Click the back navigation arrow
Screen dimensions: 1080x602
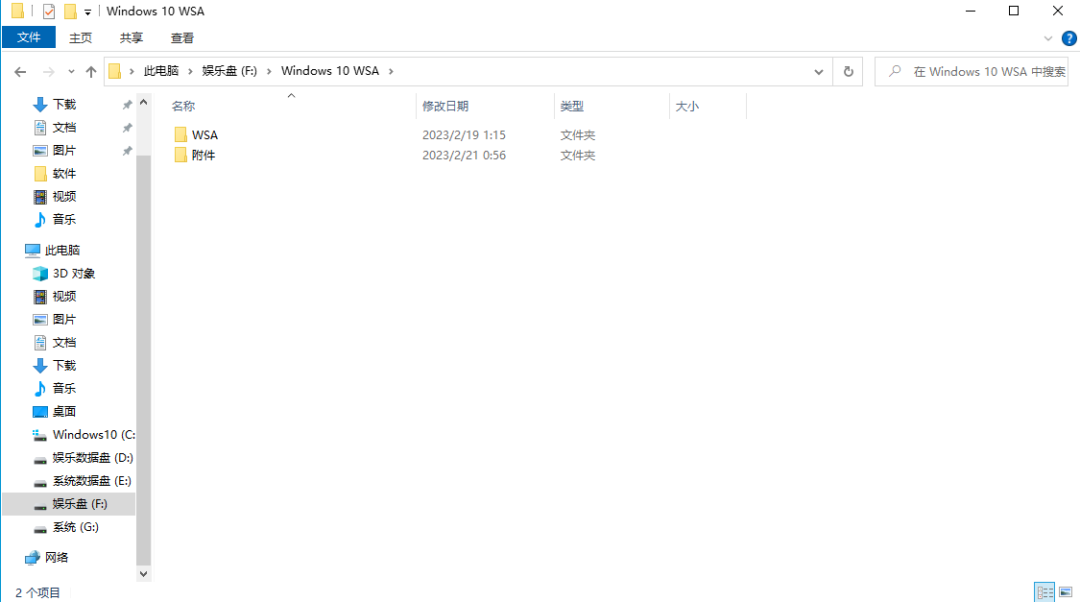pos(20,71)
